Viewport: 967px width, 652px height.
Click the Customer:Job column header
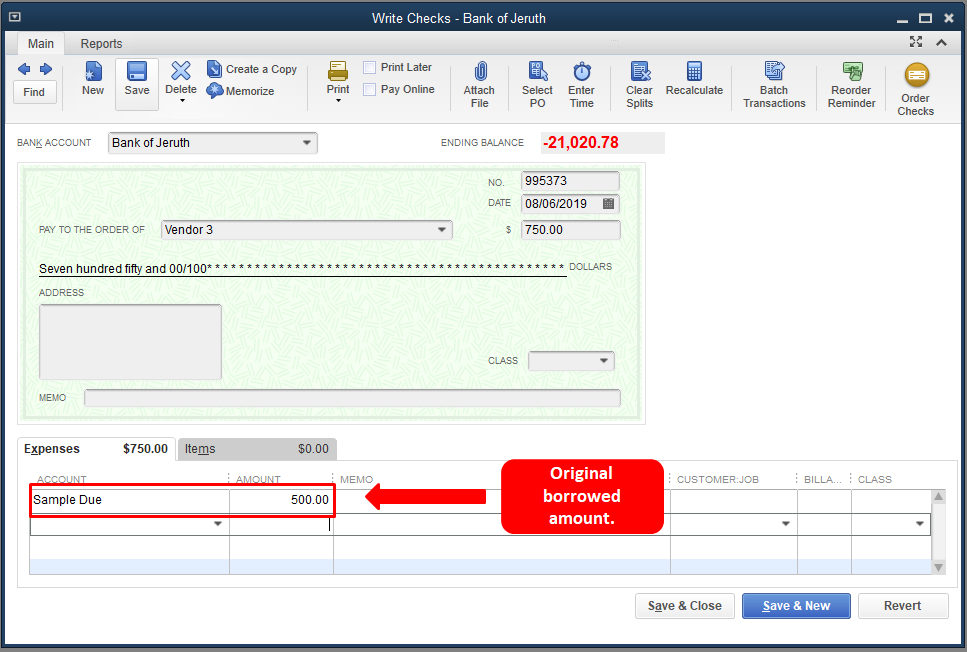tap(718, 479)
